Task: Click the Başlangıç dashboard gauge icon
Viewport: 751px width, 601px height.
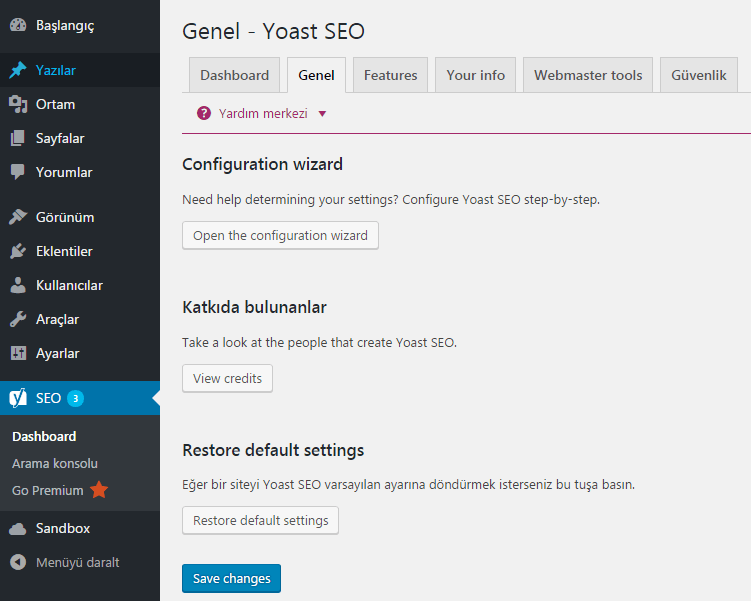Action: point(18,25)
